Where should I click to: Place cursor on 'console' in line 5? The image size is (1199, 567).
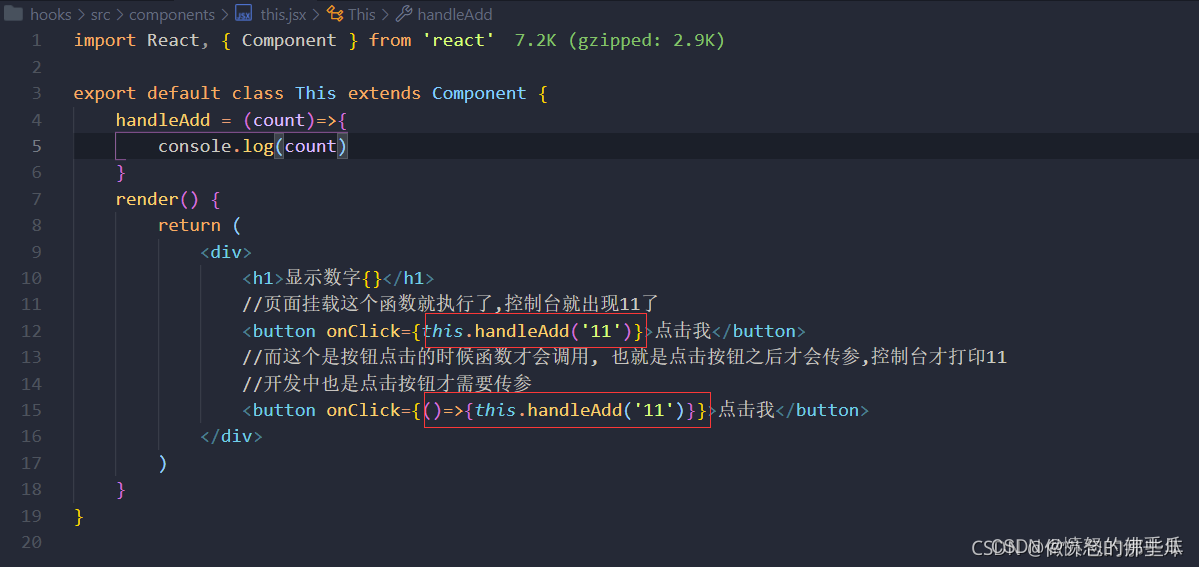pos(194,146)
